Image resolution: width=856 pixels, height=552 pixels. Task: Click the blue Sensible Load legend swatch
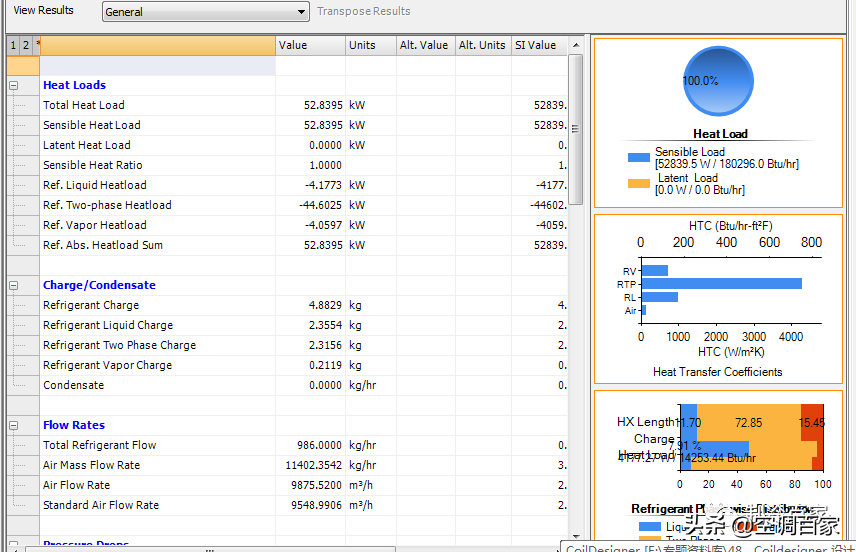click(638, 158)
